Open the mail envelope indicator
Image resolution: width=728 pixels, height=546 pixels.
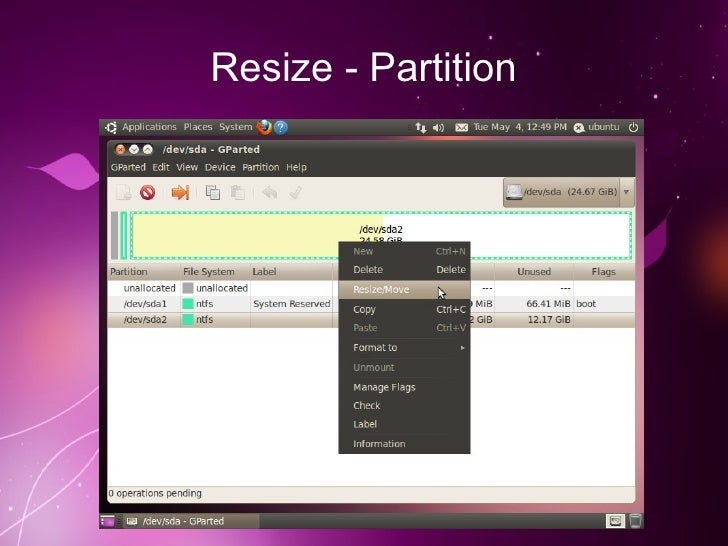[462, 128]
